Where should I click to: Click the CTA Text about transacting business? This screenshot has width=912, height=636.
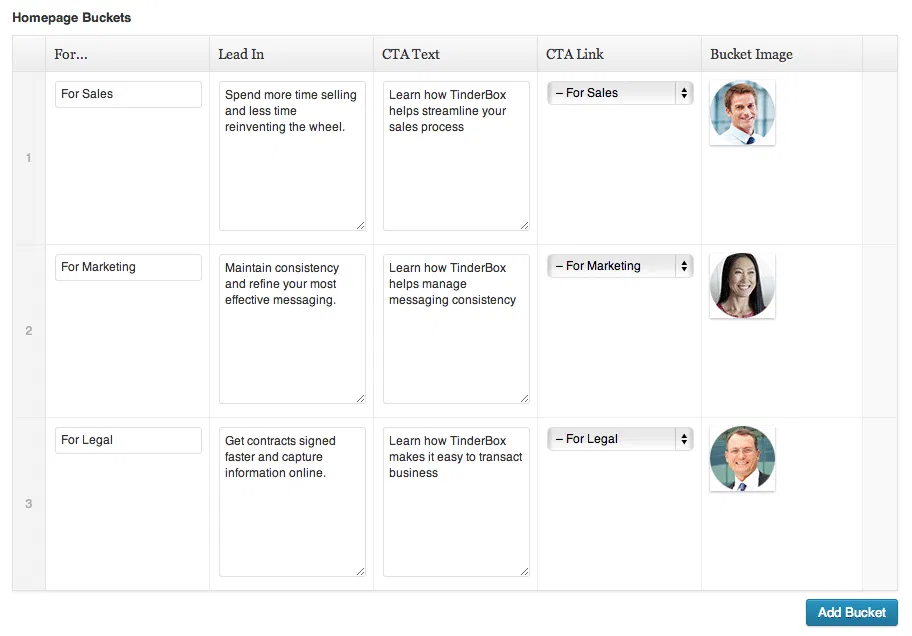click(x=456, y=502)
